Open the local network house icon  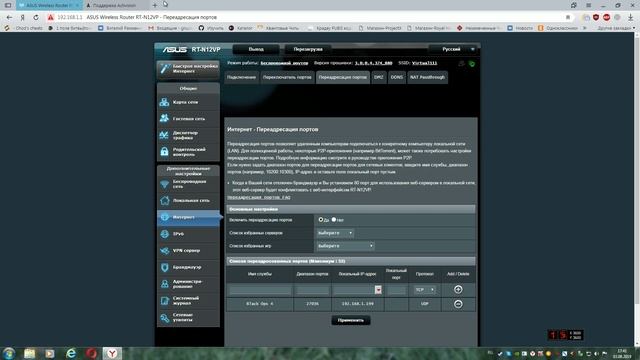(x=164, y=200)
